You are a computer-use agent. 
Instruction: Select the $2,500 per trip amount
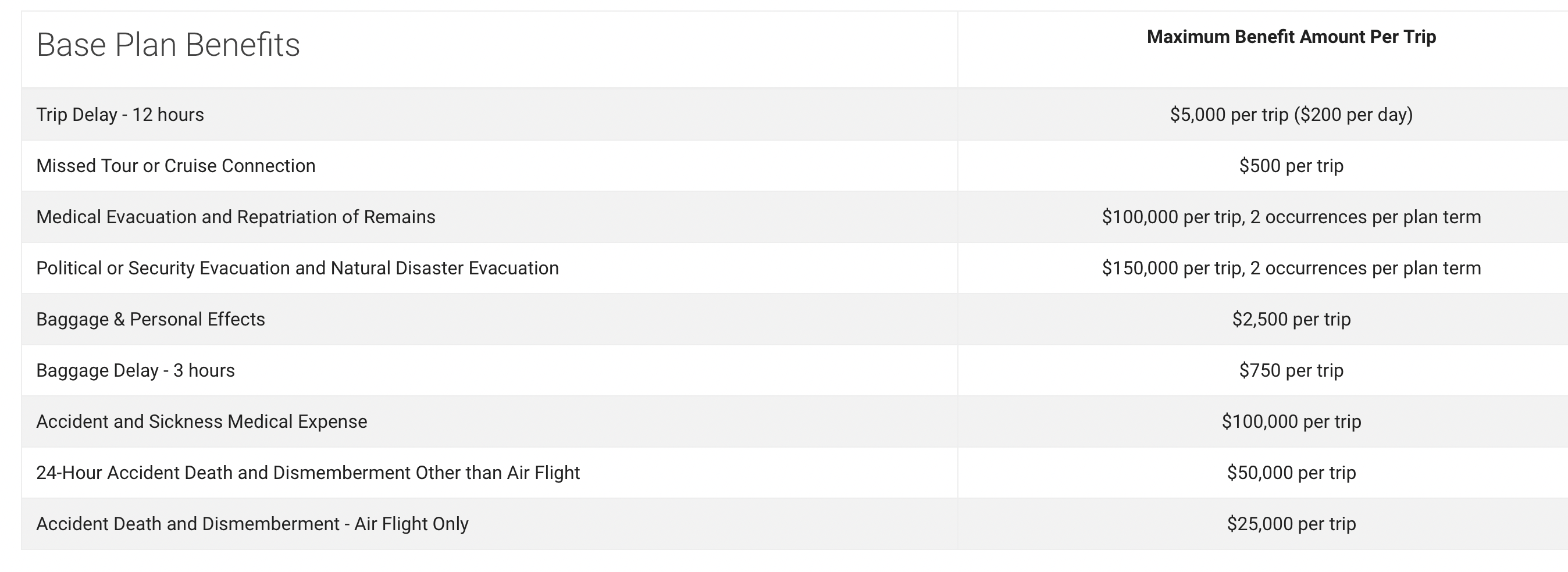[x=1291, y=320]
